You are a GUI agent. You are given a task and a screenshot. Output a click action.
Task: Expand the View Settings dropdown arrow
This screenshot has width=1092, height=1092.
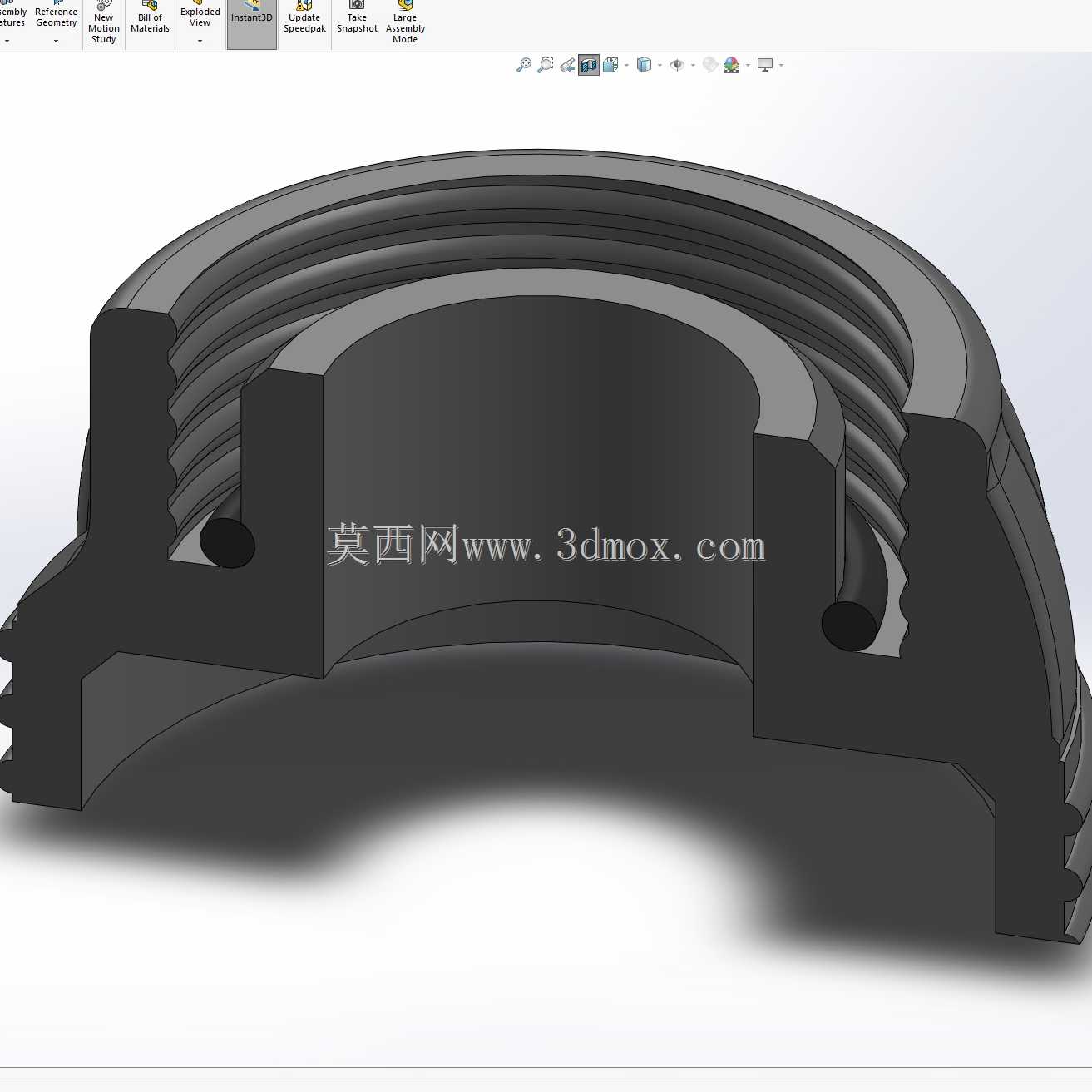click(x=781, y=65)
